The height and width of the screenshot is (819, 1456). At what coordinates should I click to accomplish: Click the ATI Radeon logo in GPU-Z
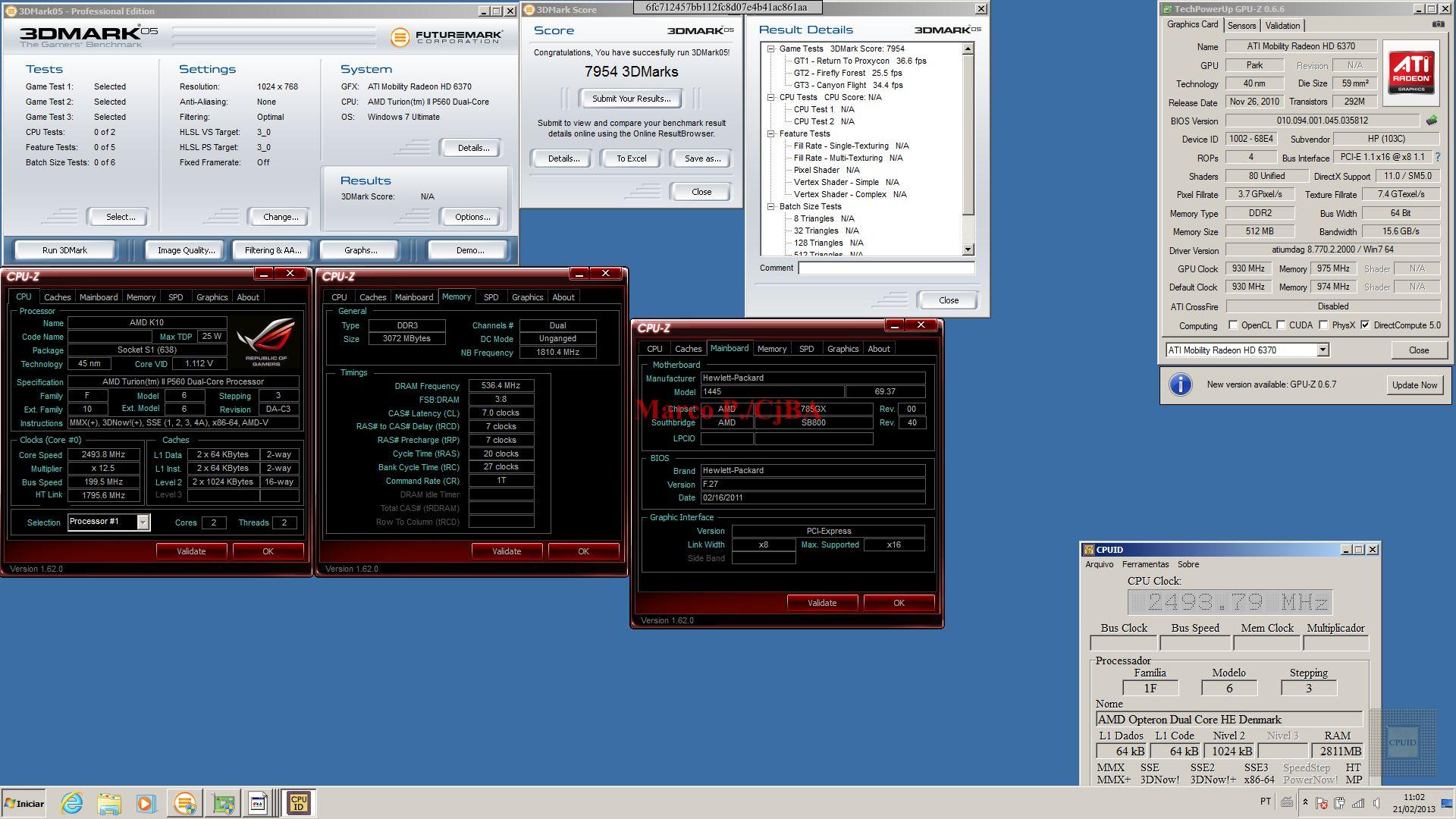tap(1410, 73)
